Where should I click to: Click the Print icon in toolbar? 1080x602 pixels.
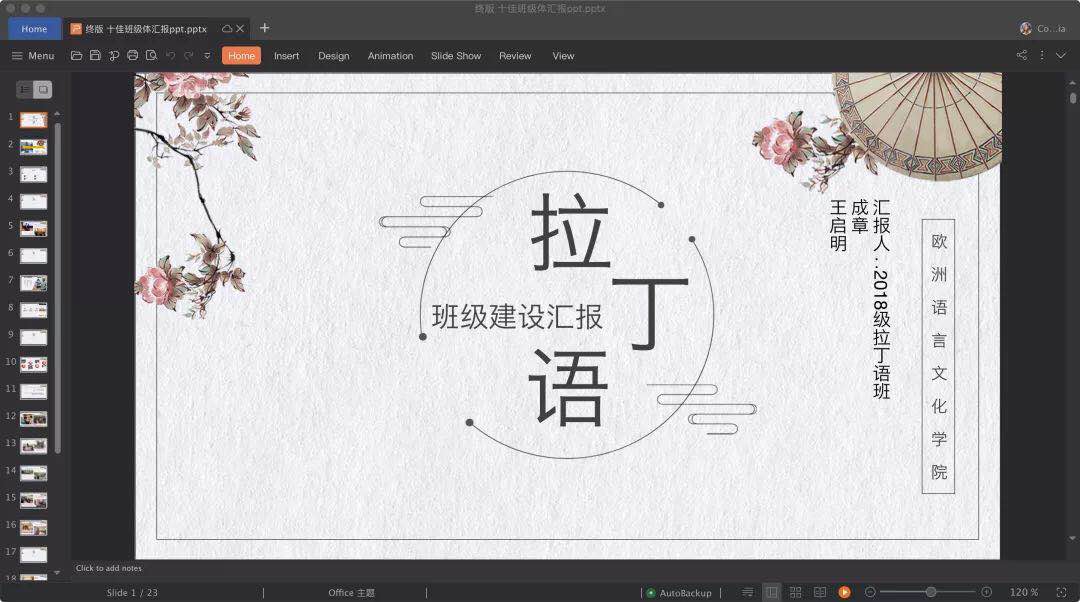tap(132, 56)
